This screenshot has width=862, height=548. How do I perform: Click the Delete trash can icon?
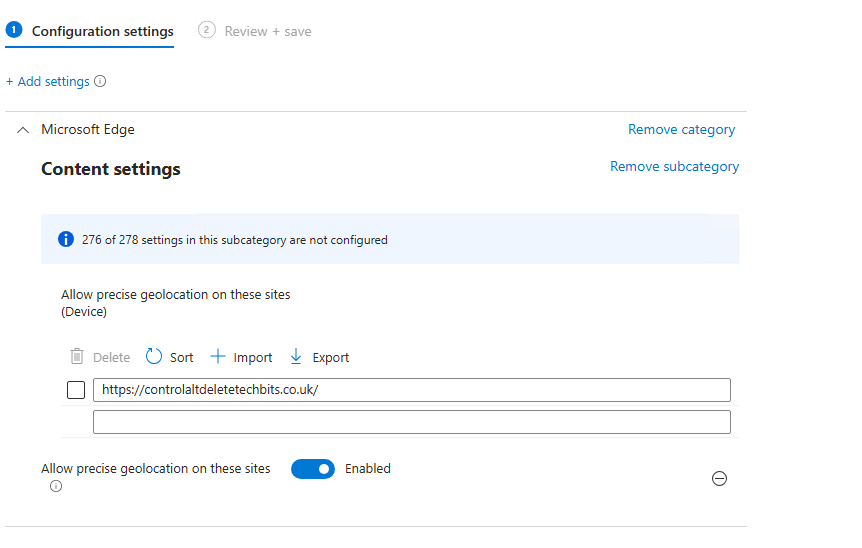pos(77,357)
